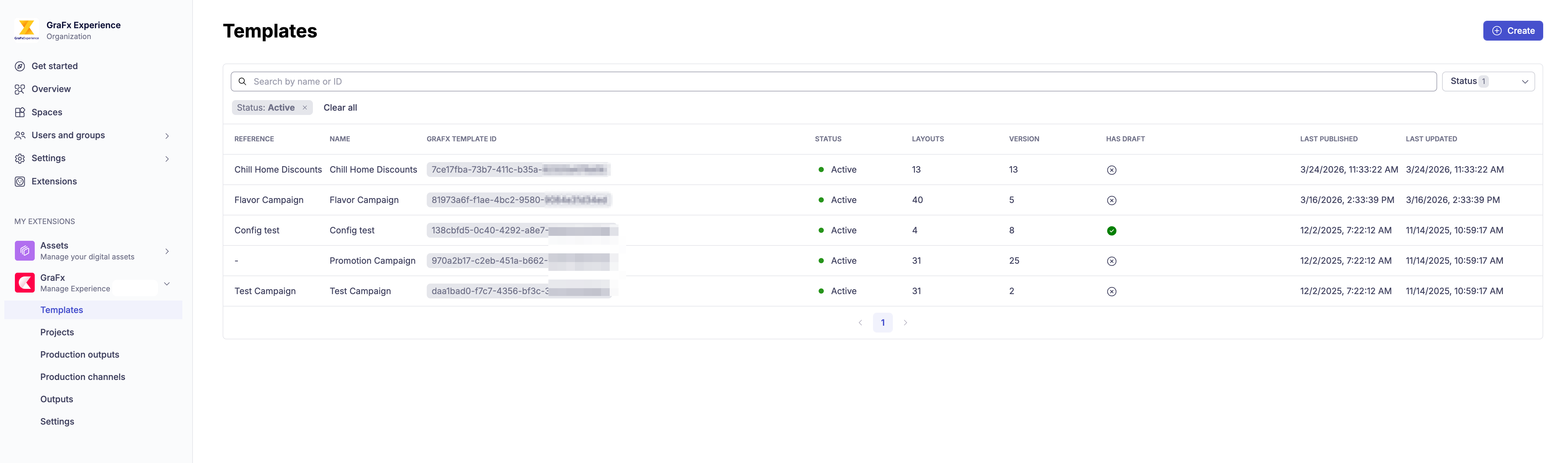
Task: Open Extensions from its sidebar icon
Action: pyautogui.click(x=20, y=181)
